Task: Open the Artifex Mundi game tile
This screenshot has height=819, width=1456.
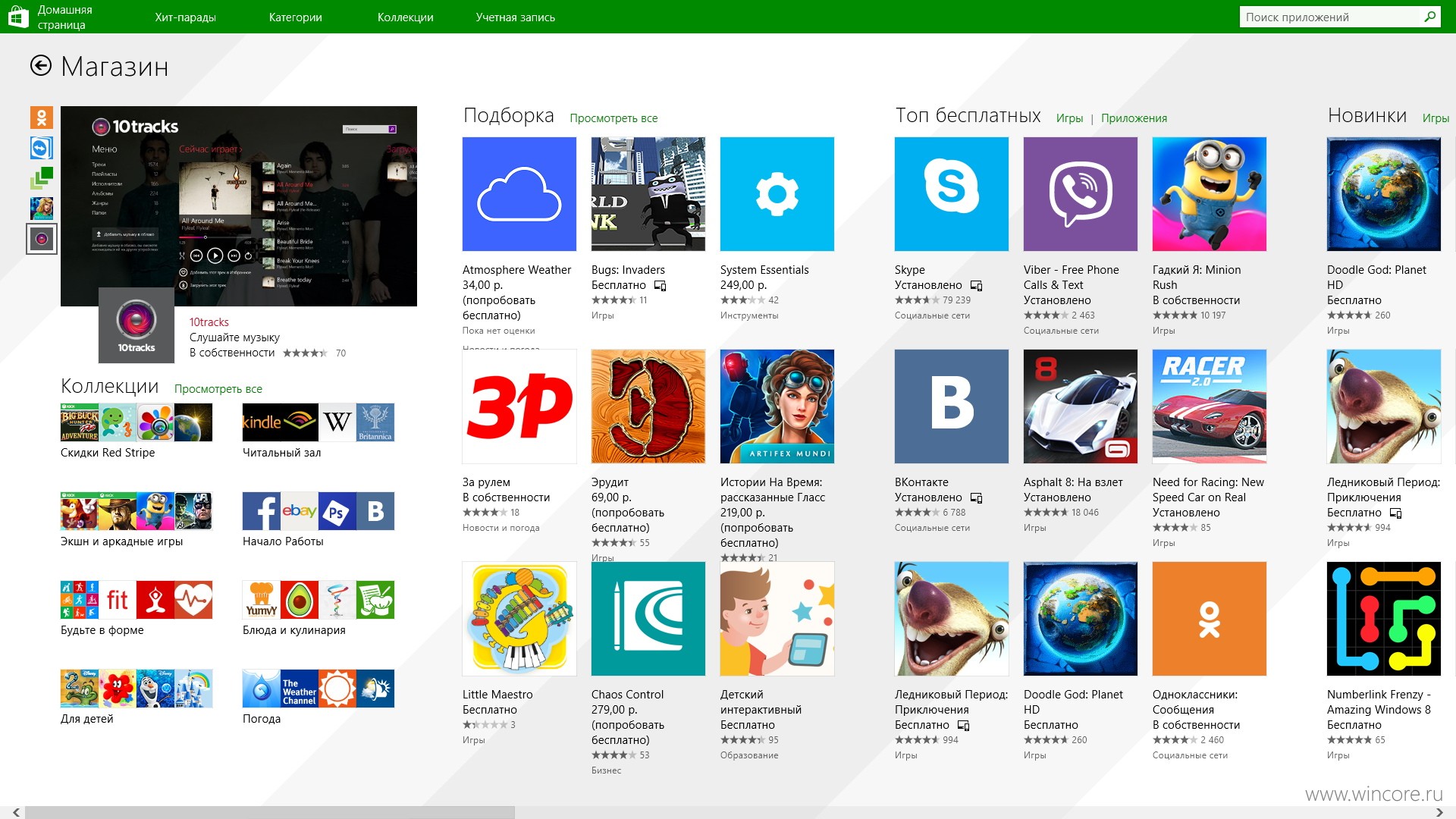Action: pyautogui.click(x=777, y=406)
